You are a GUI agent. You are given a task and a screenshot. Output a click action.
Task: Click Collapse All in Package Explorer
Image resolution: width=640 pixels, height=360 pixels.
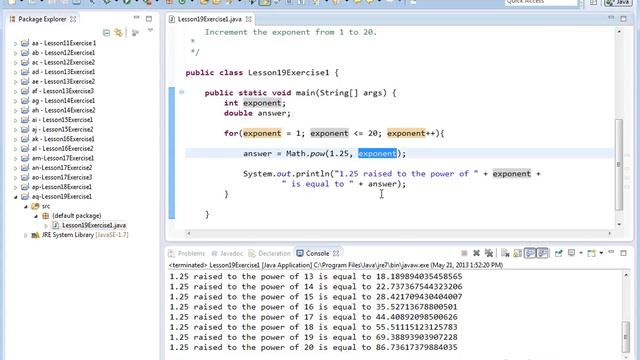[x=106, y=33]
